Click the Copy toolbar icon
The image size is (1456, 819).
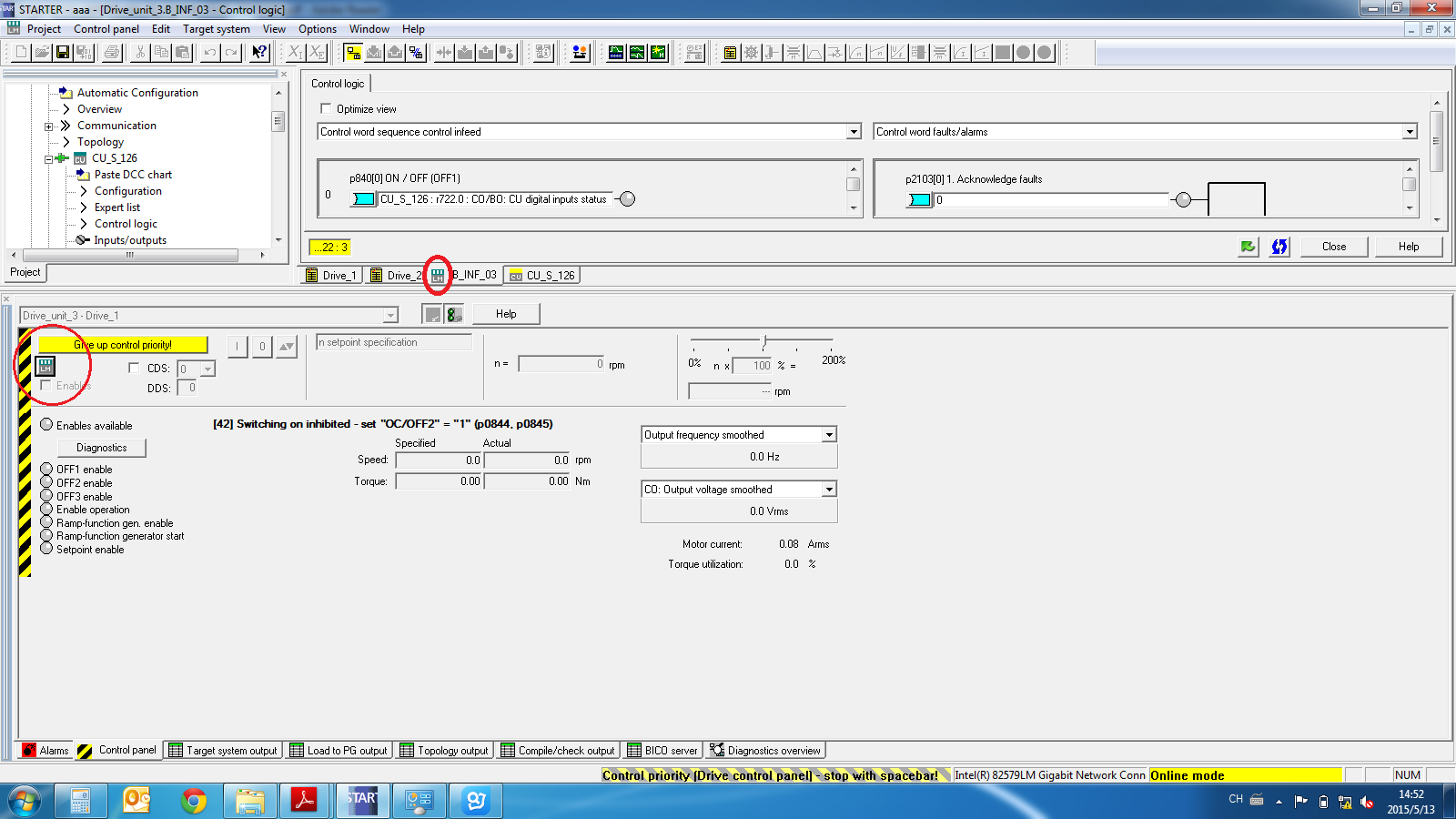(161, 53)
